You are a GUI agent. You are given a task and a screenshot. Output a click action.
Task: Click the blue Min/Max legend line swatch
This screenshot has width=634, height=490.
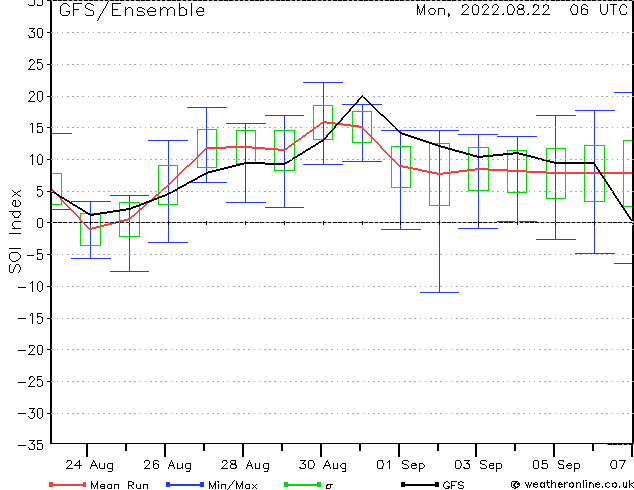pyautogui.click(x=185, y=484)
